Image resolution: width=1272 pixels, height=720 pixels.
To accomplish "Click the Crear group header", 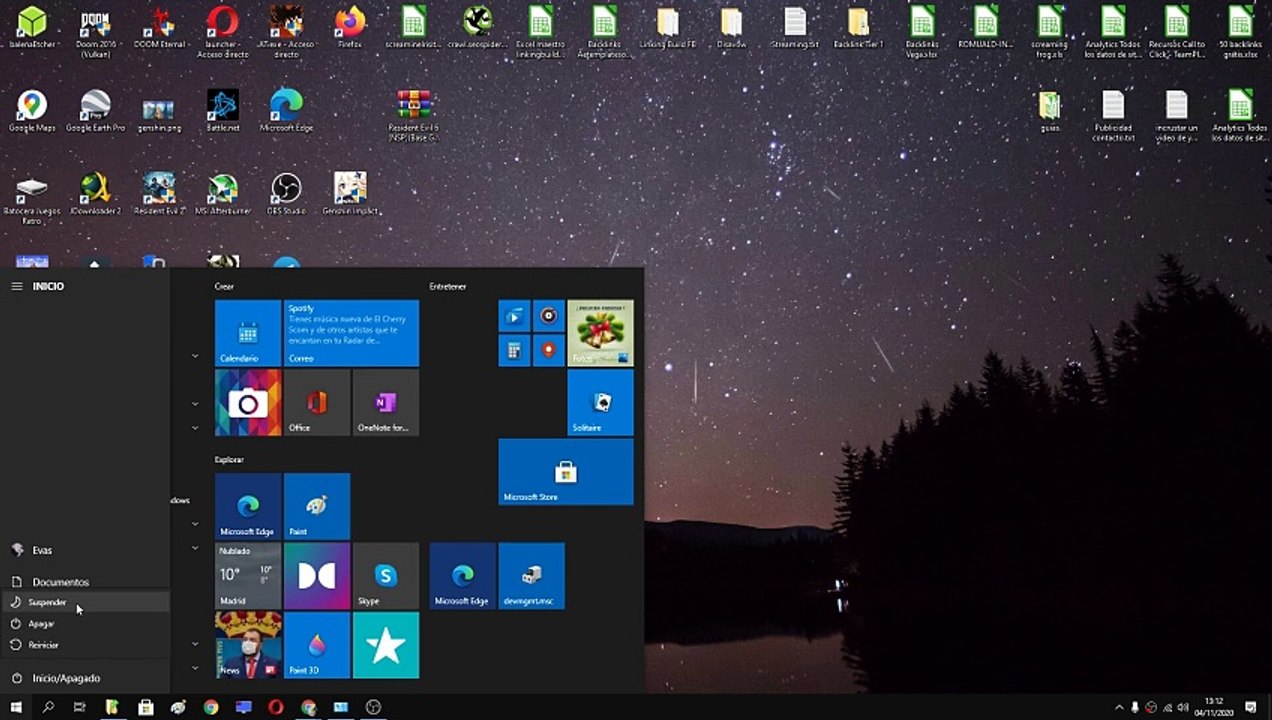I will pos(224,286).
